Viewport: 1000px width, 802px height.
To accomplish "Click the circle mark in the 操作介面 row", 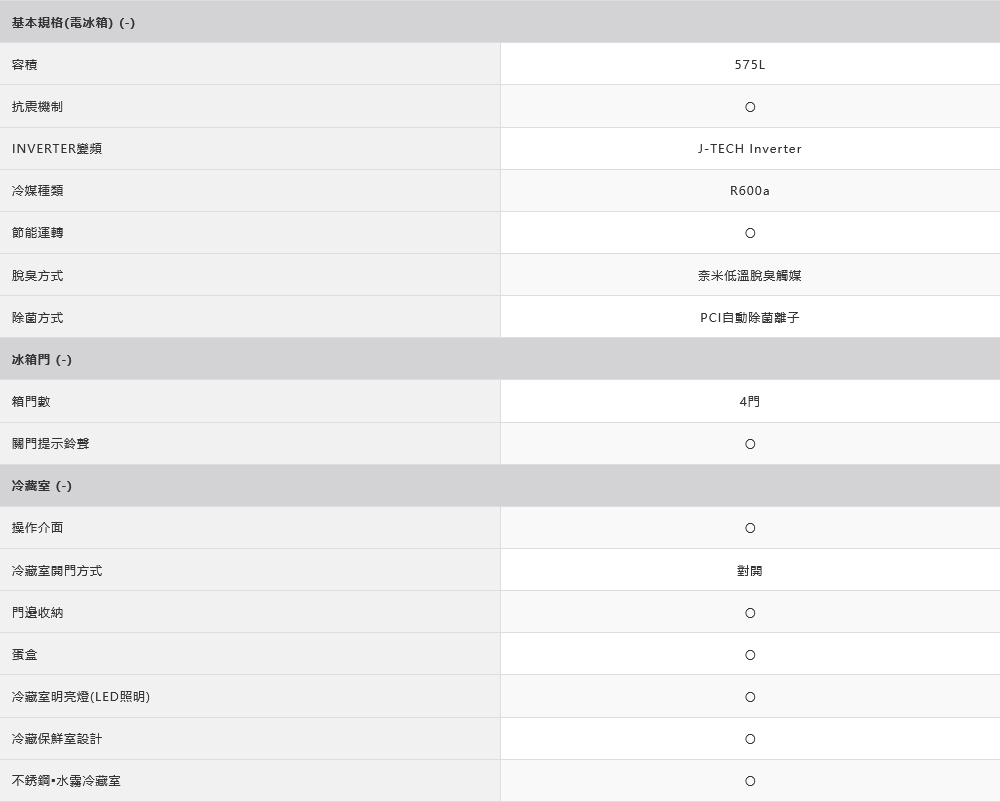I will pos(750,528).
